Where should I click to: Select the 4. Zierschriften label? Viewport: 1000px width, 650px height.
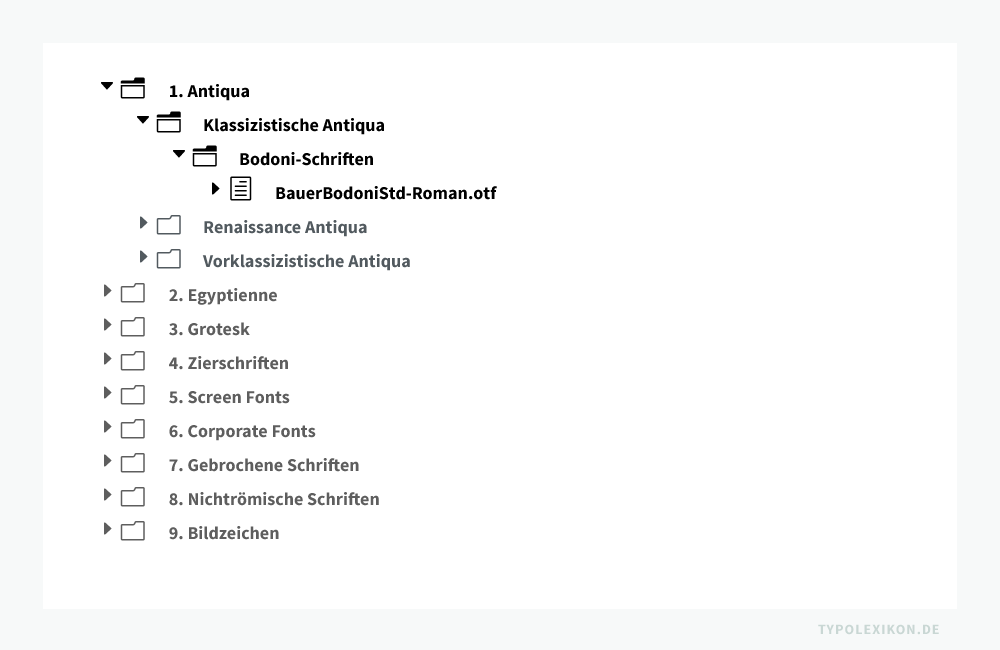point(228,363)
